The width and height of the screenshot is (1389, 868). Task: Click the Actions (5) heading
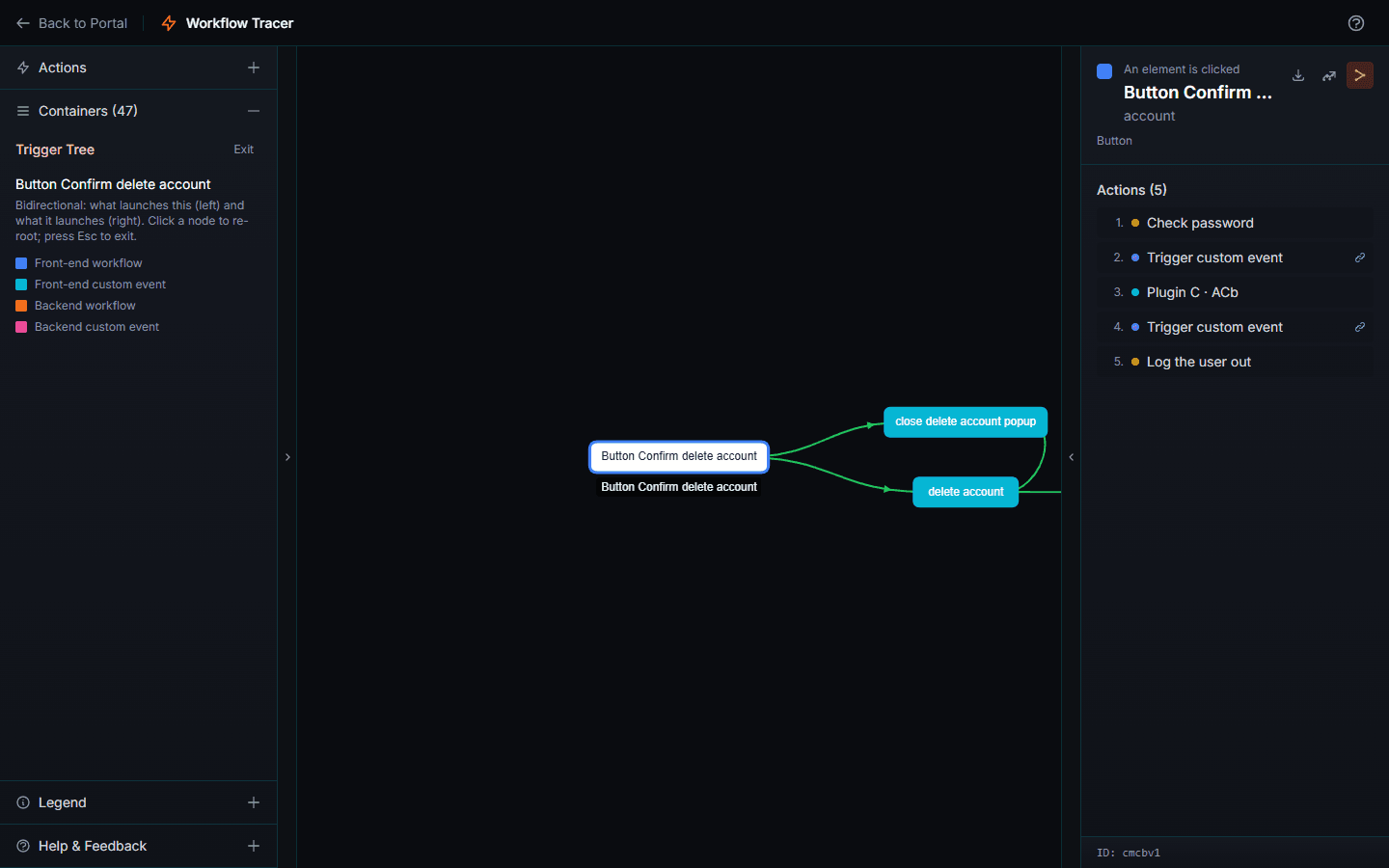pos(1131,190)
